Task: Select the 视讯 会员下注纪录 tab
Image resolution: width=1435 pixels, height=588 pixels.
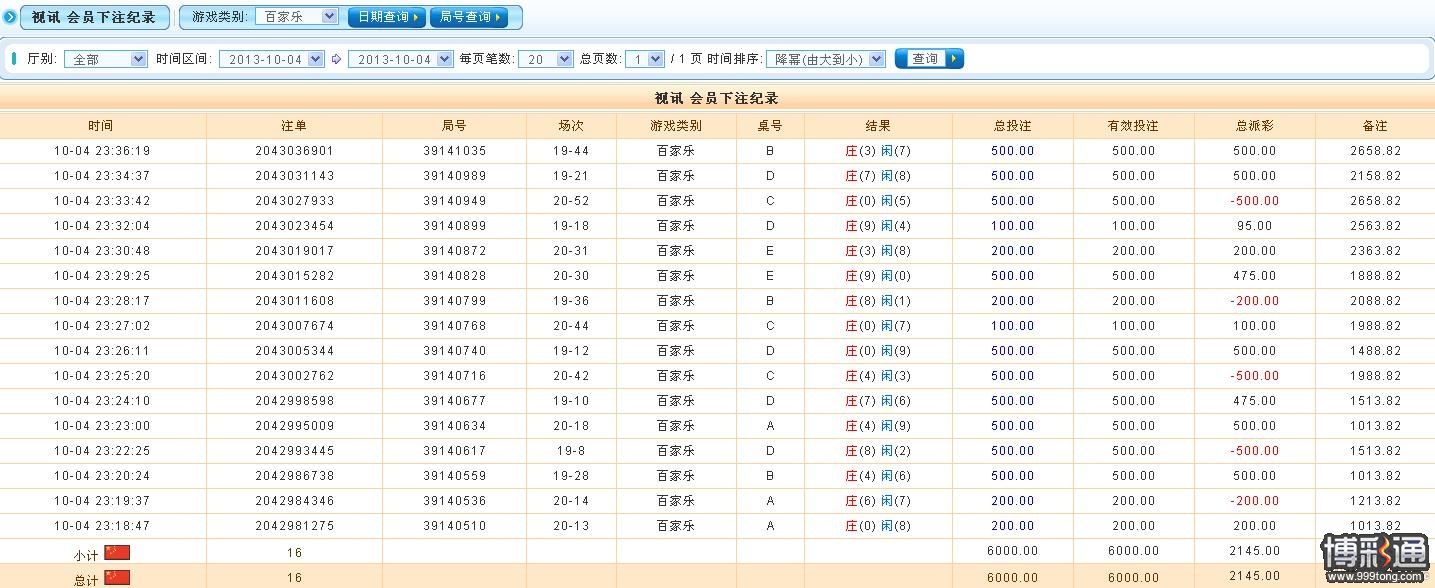Action: [x=94, y=17]
